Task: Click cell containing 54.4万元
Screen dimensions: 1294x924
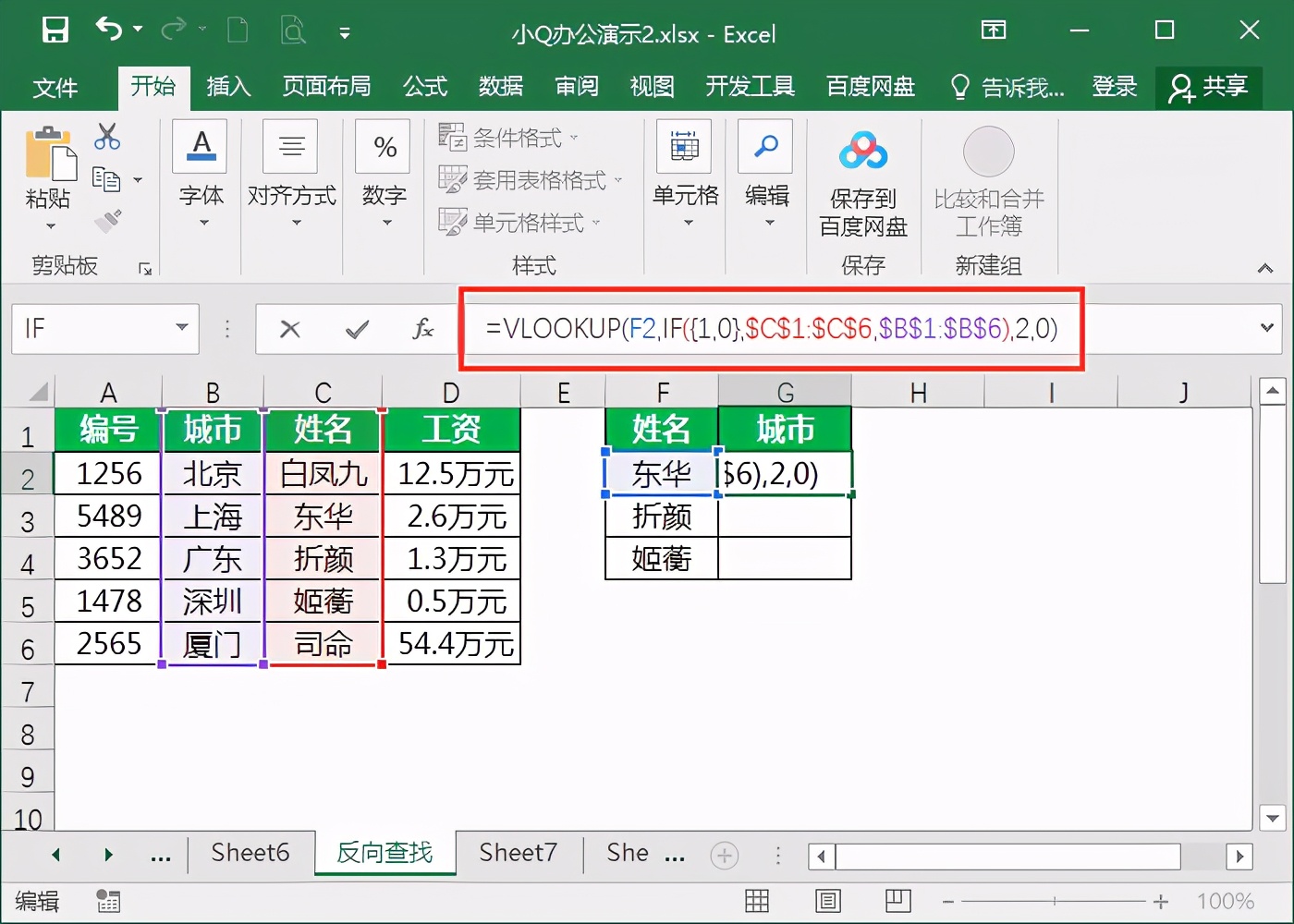Action: tap(452, 644)
